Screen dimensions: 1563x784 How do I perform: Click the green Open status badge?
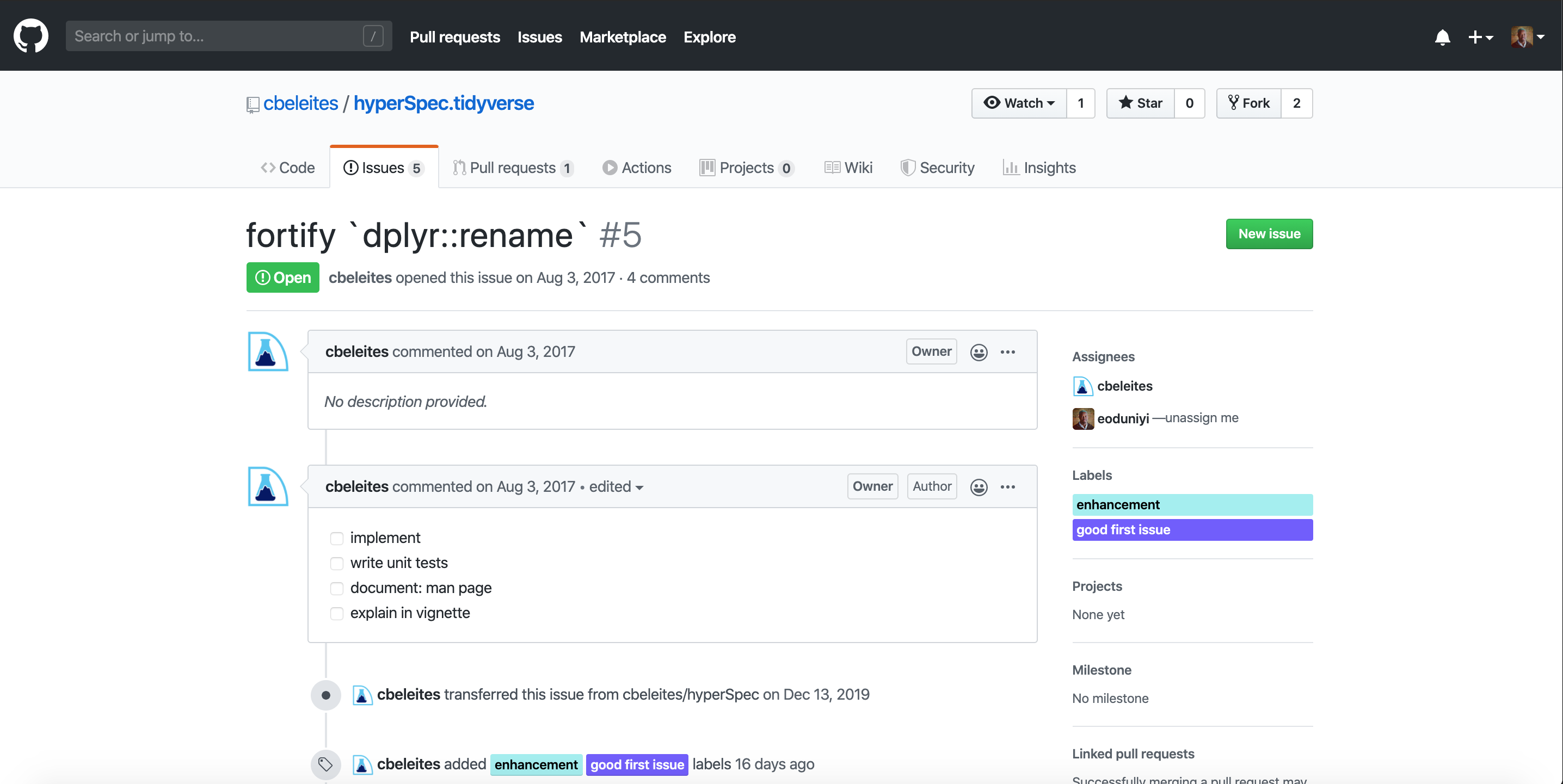pyautogui.click(x=283, y=277)
